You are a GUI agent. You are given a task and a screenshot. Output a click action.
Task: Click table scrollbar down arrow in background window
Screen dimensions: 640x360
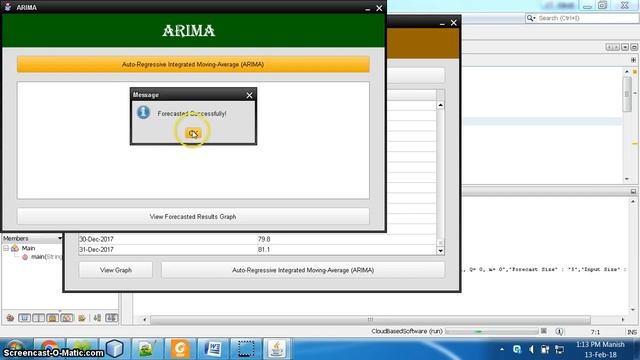coord(440,251)
